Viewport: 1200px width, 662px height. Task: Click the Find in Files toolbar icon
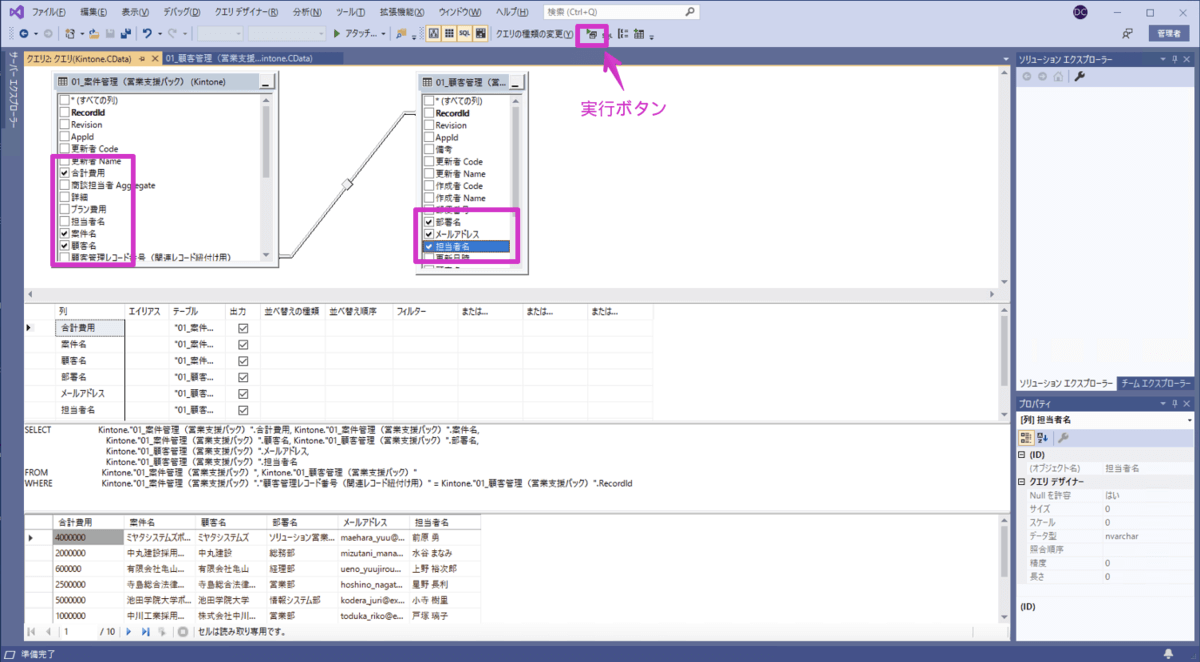[403, 33]
